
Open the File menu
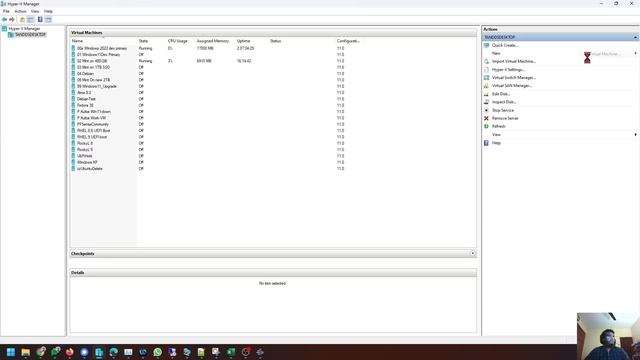(x=6, y=11)
